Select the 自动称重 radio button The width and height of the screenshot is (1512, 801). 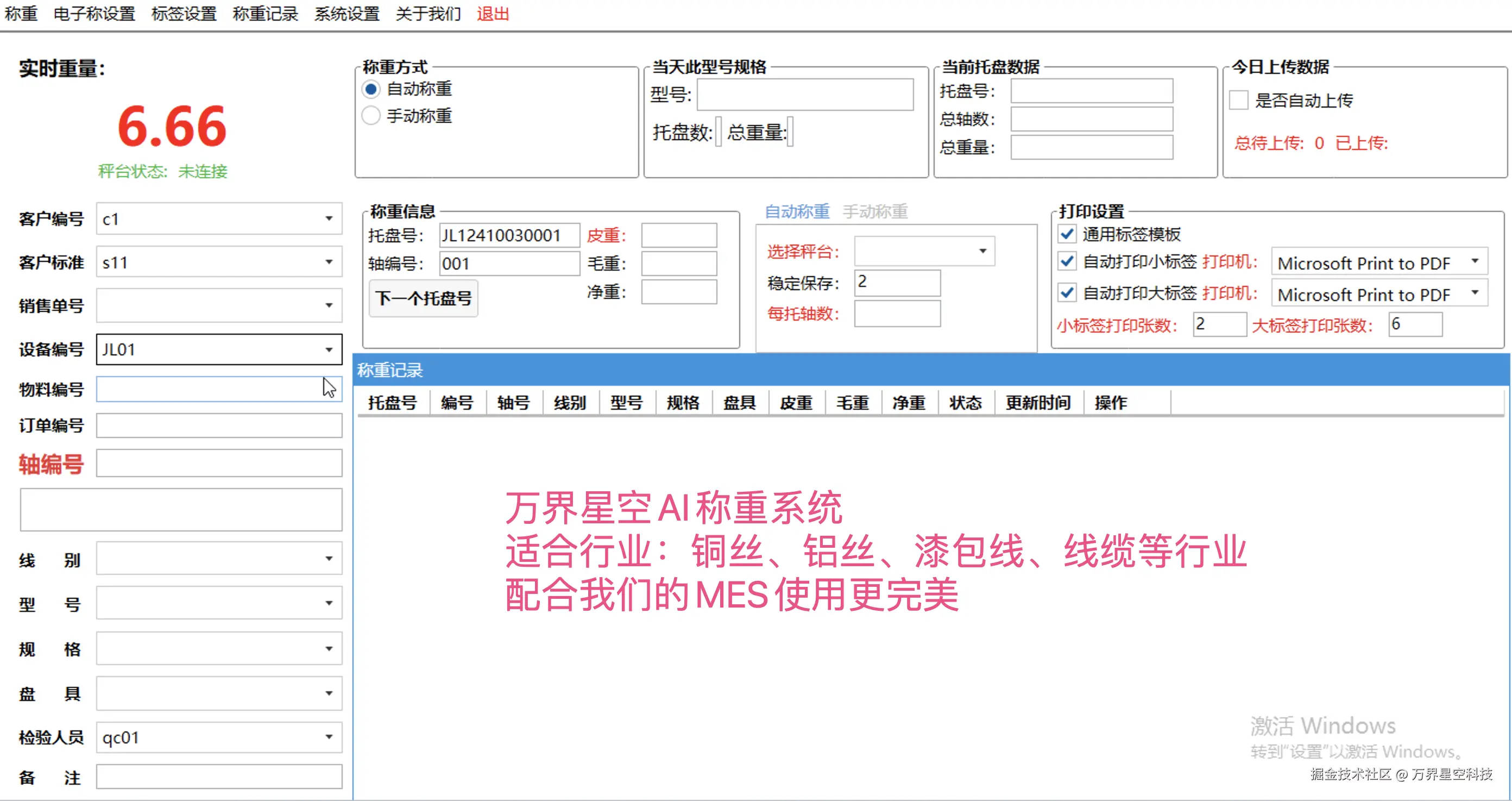(370, 89)
